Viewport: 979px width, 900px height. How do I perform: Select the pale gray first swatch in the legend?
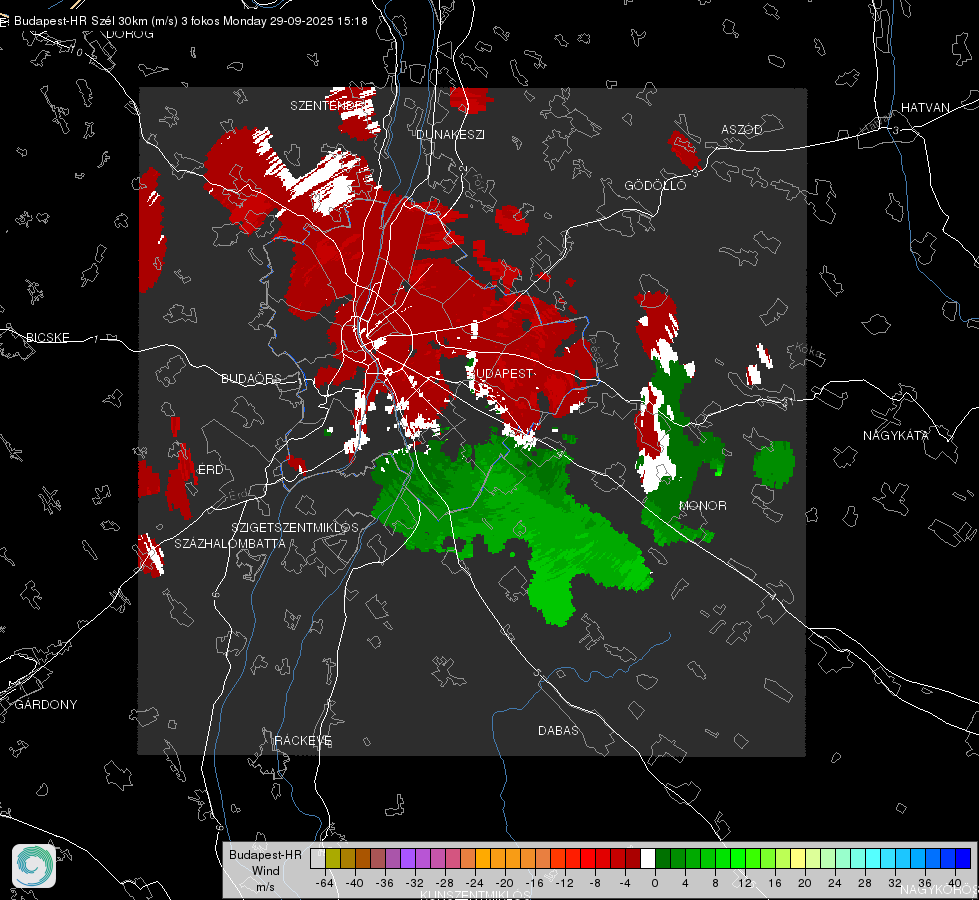[x=318, y=859]
